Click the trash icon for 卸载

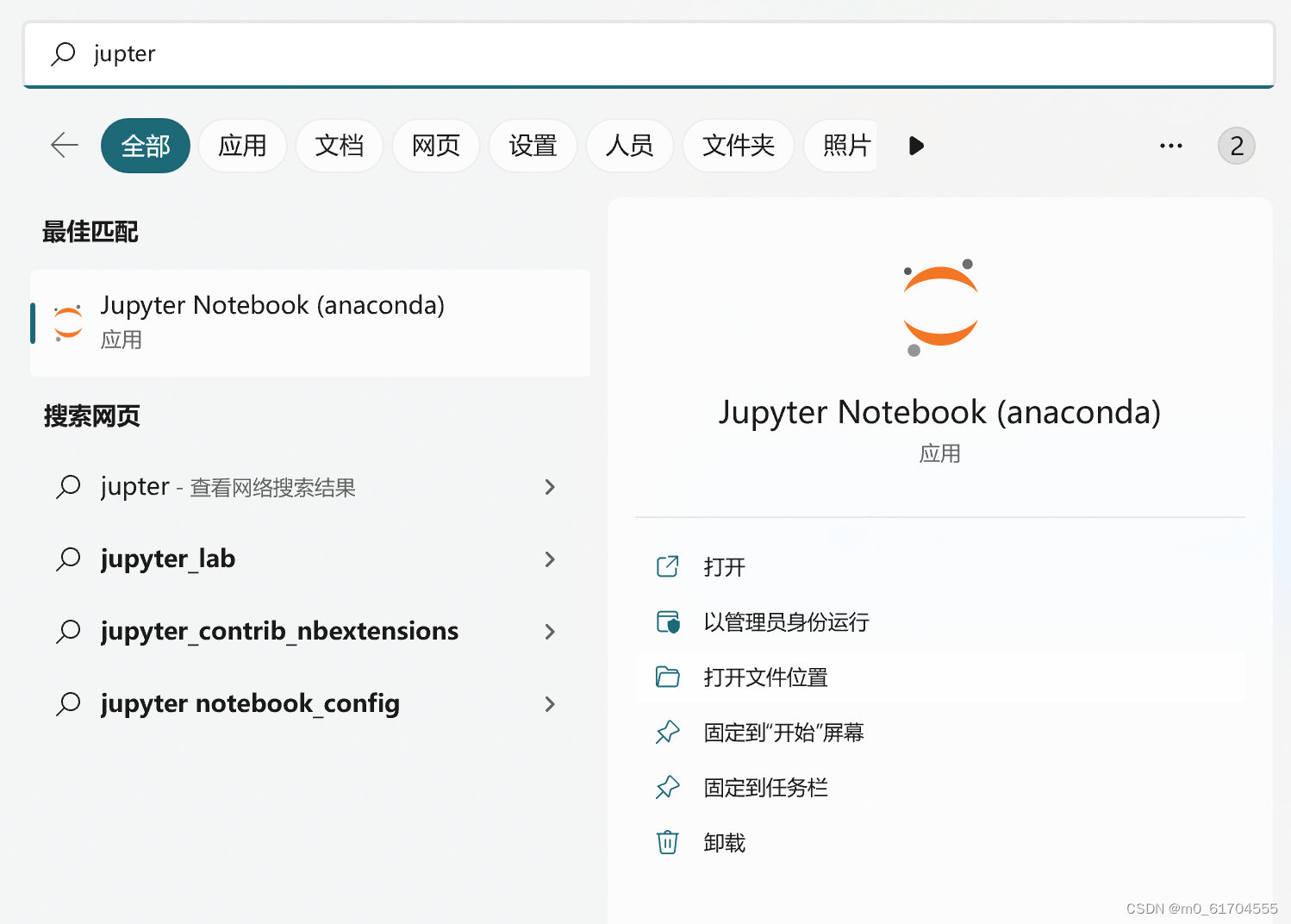click(x=668, y=842)
